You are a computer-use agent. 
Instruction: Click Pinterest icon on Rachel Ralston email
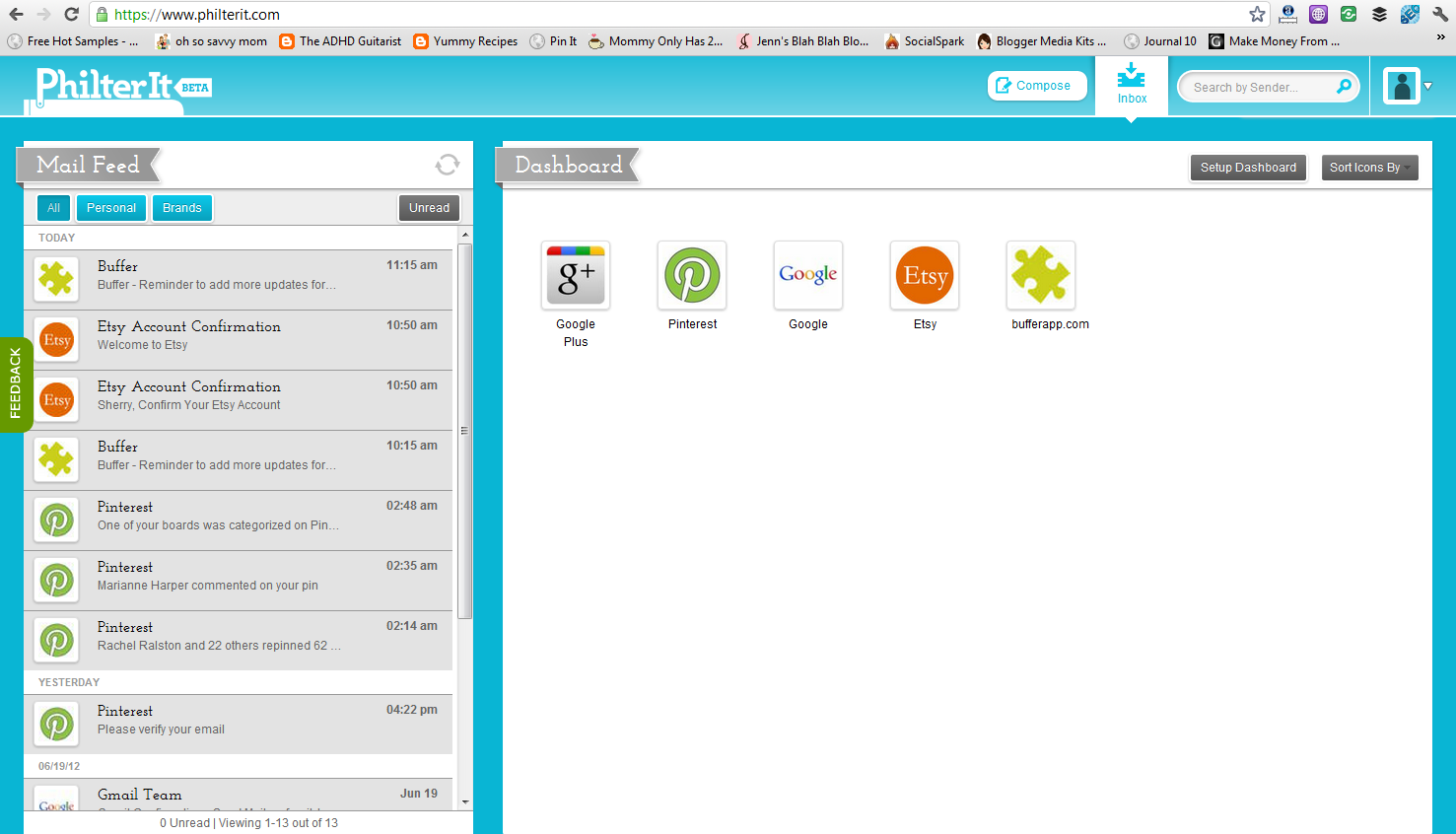[x=56, y=641]
